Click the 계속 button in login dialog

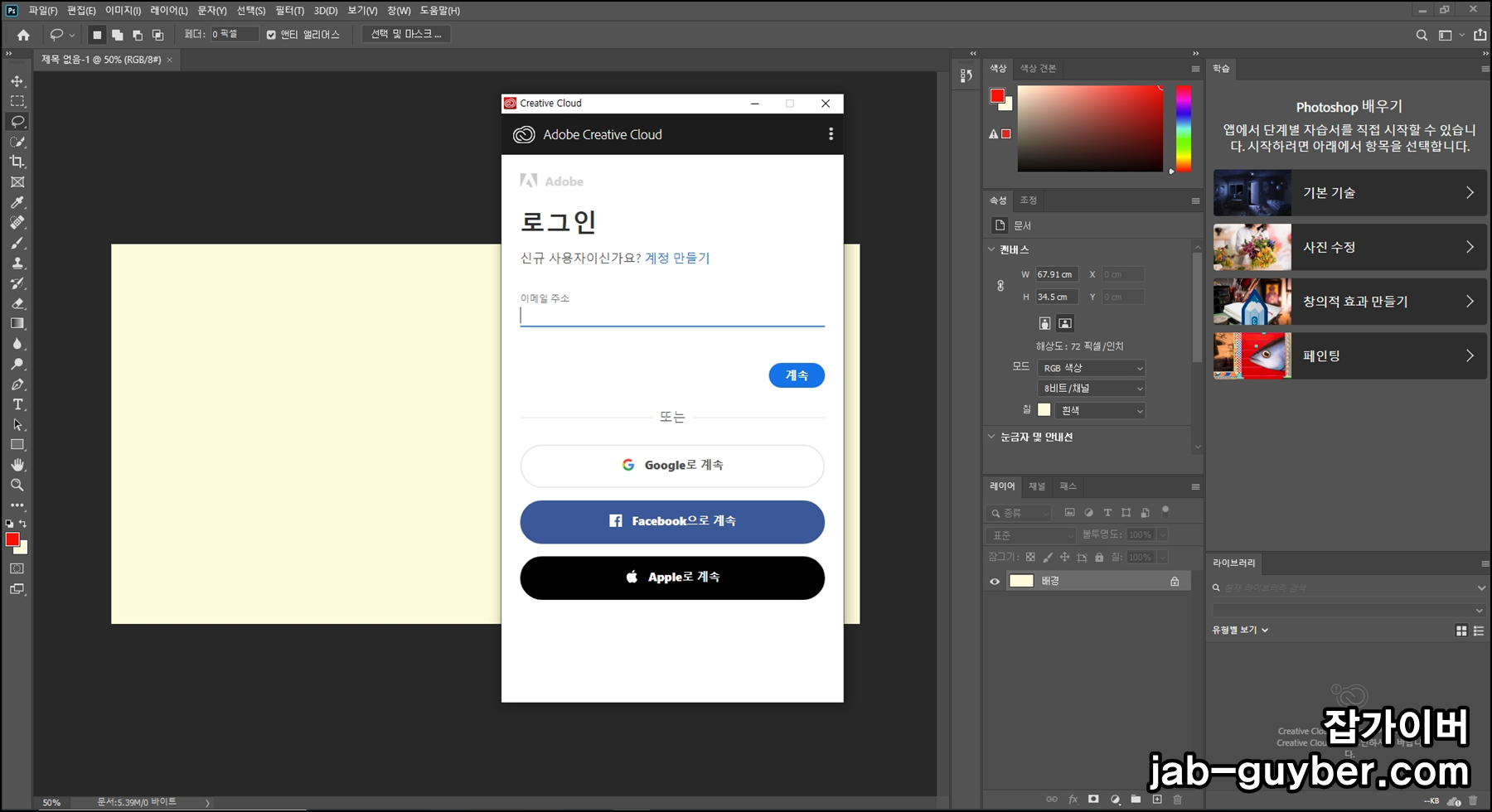(x=797, y=375)
